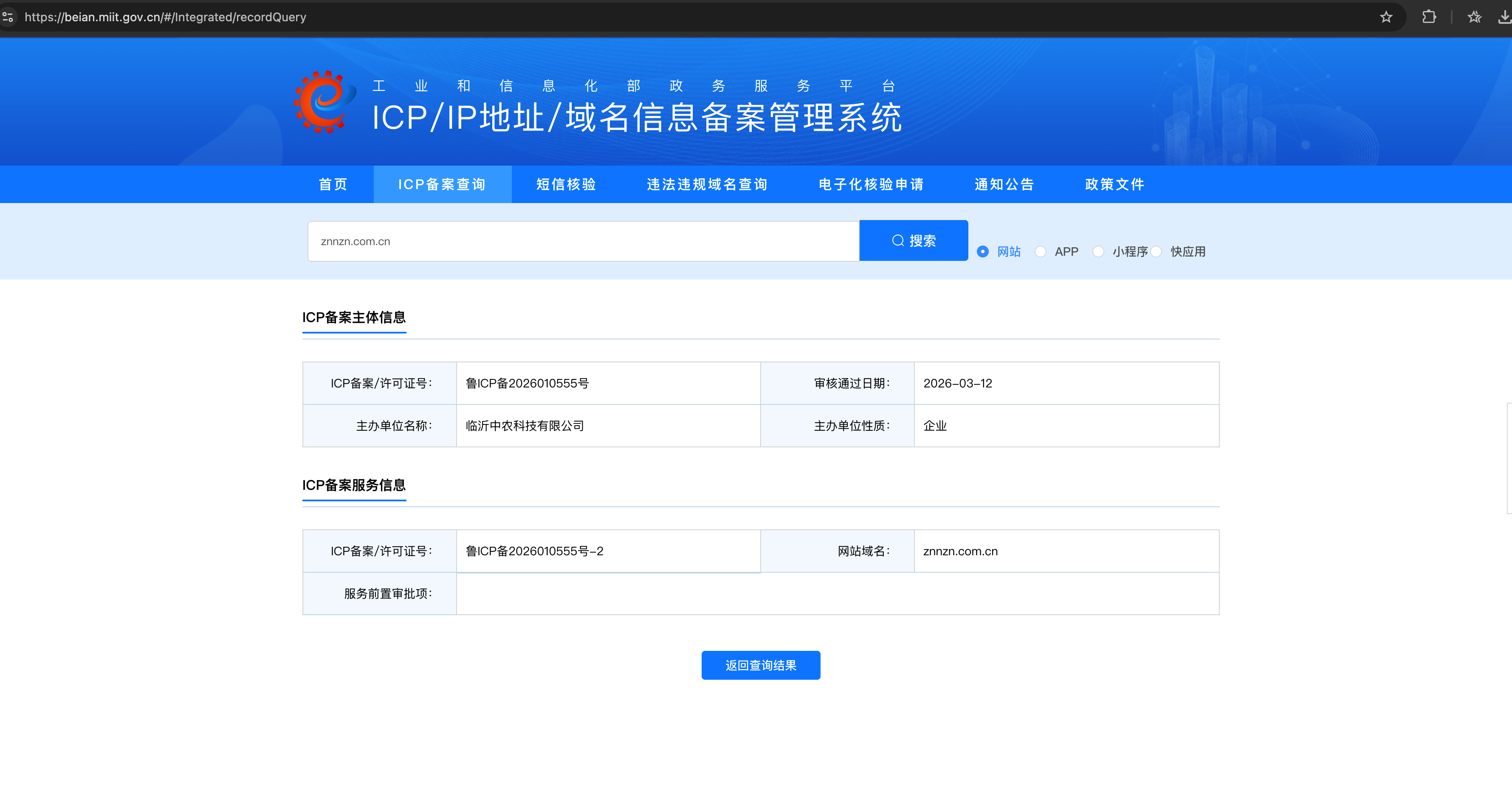Choose the 快应用 radio option
Screen dimensions: 1512x797
coord(1157,252)
